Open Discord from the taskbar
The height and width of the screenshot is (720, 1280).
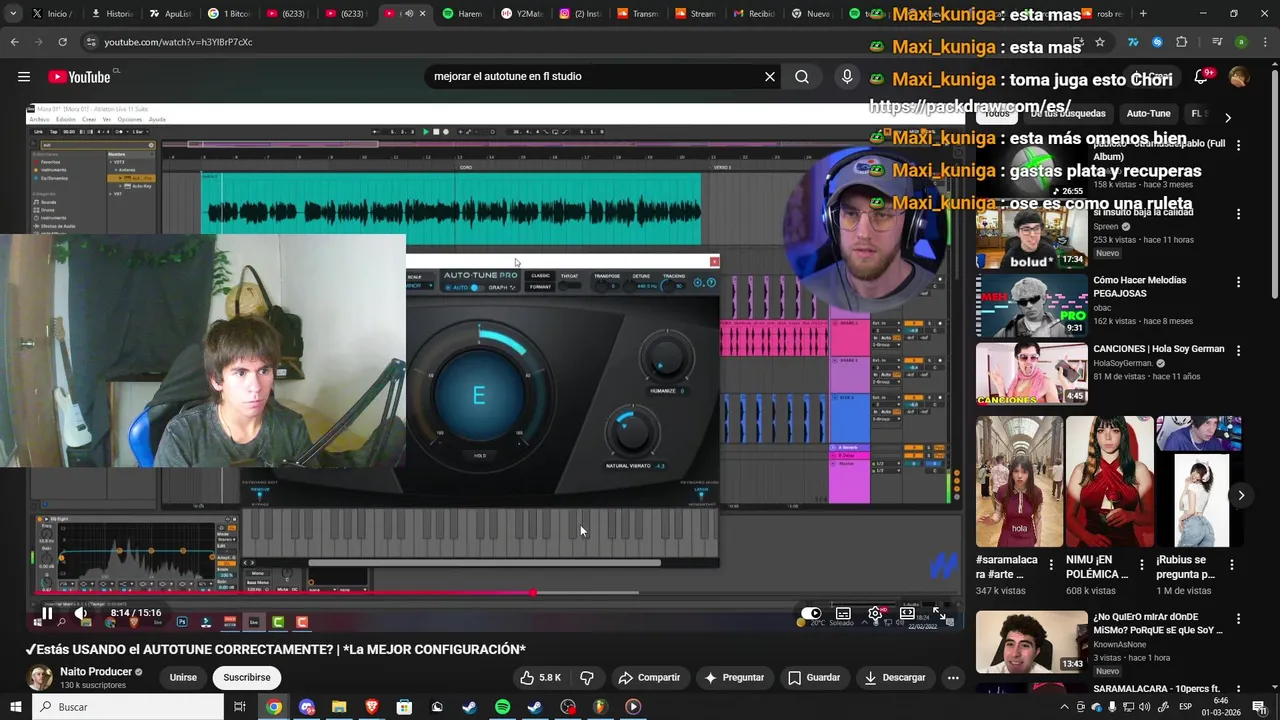(307, 707)
